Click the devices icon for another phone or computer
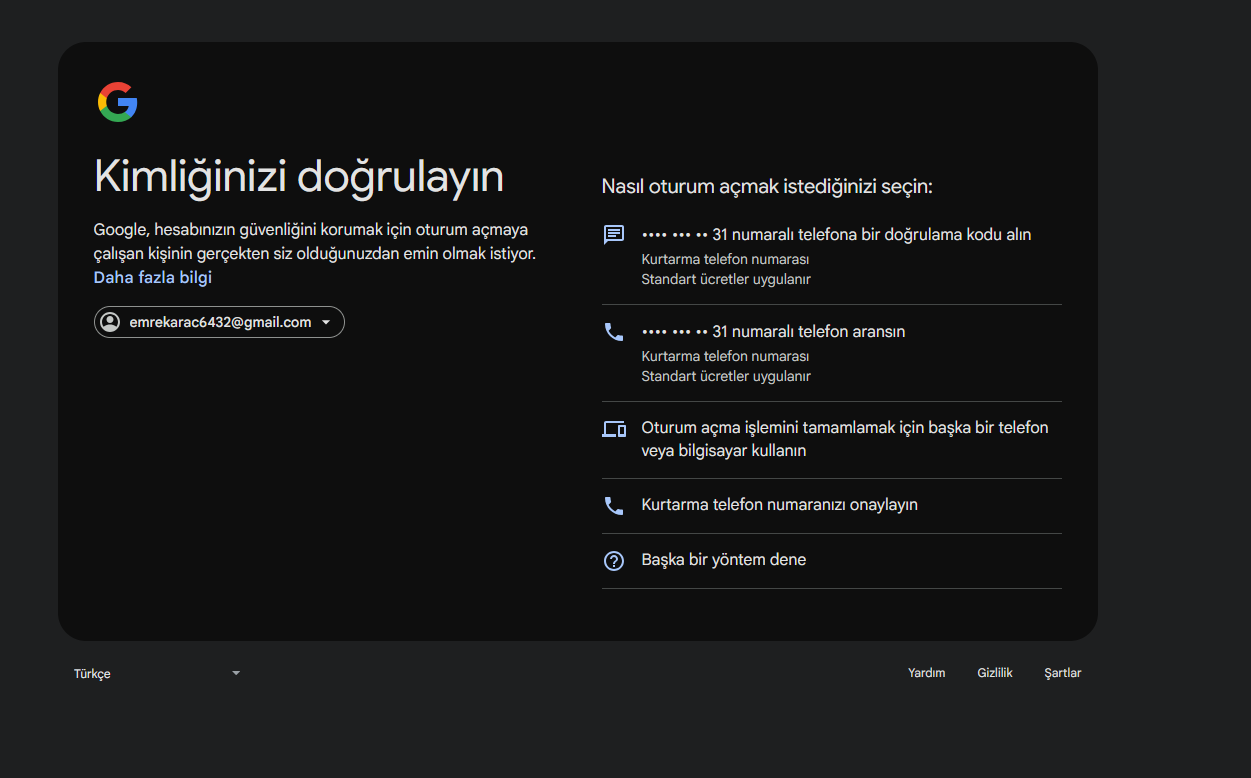The image size is (1251, 778). 614,429
